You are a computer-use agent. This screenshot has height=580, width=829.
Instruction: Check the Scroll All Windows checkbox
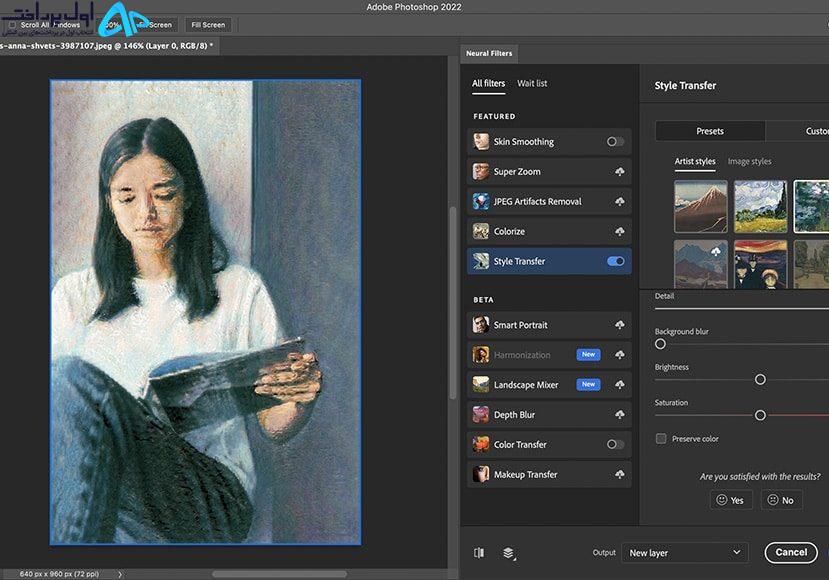coord(12,25)
